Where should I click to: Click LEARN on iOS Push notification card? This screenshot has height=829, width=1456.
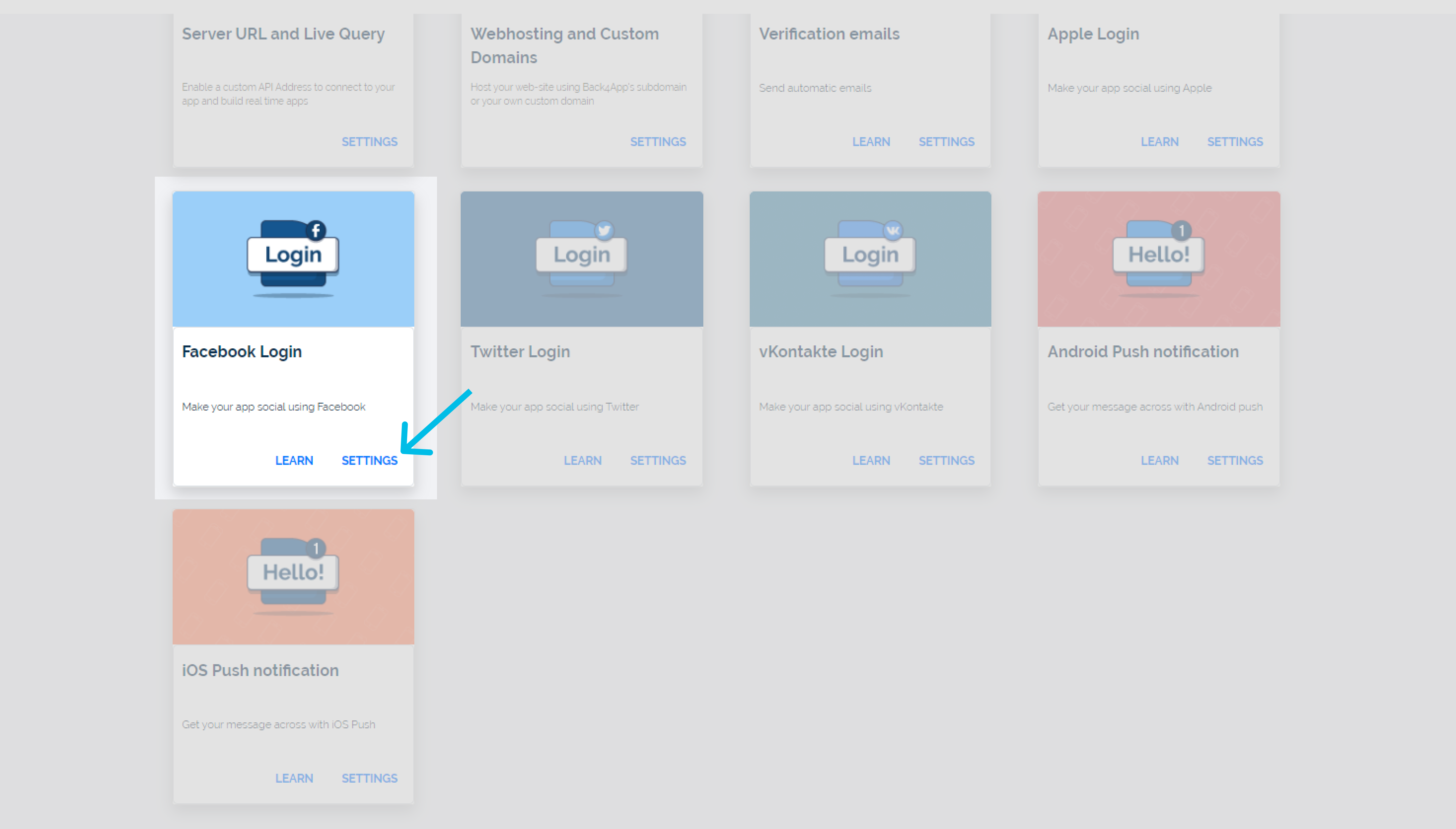294,778
